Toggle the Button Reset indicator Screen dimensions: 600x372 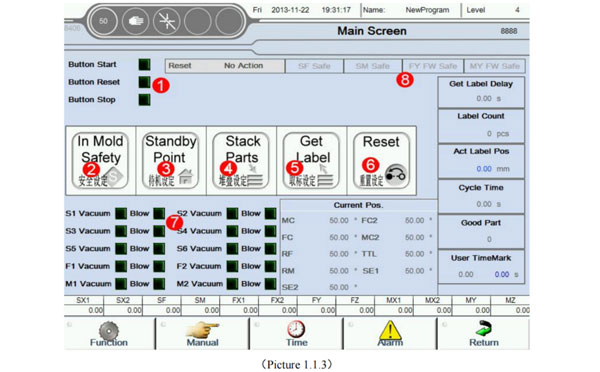(144, 82)
